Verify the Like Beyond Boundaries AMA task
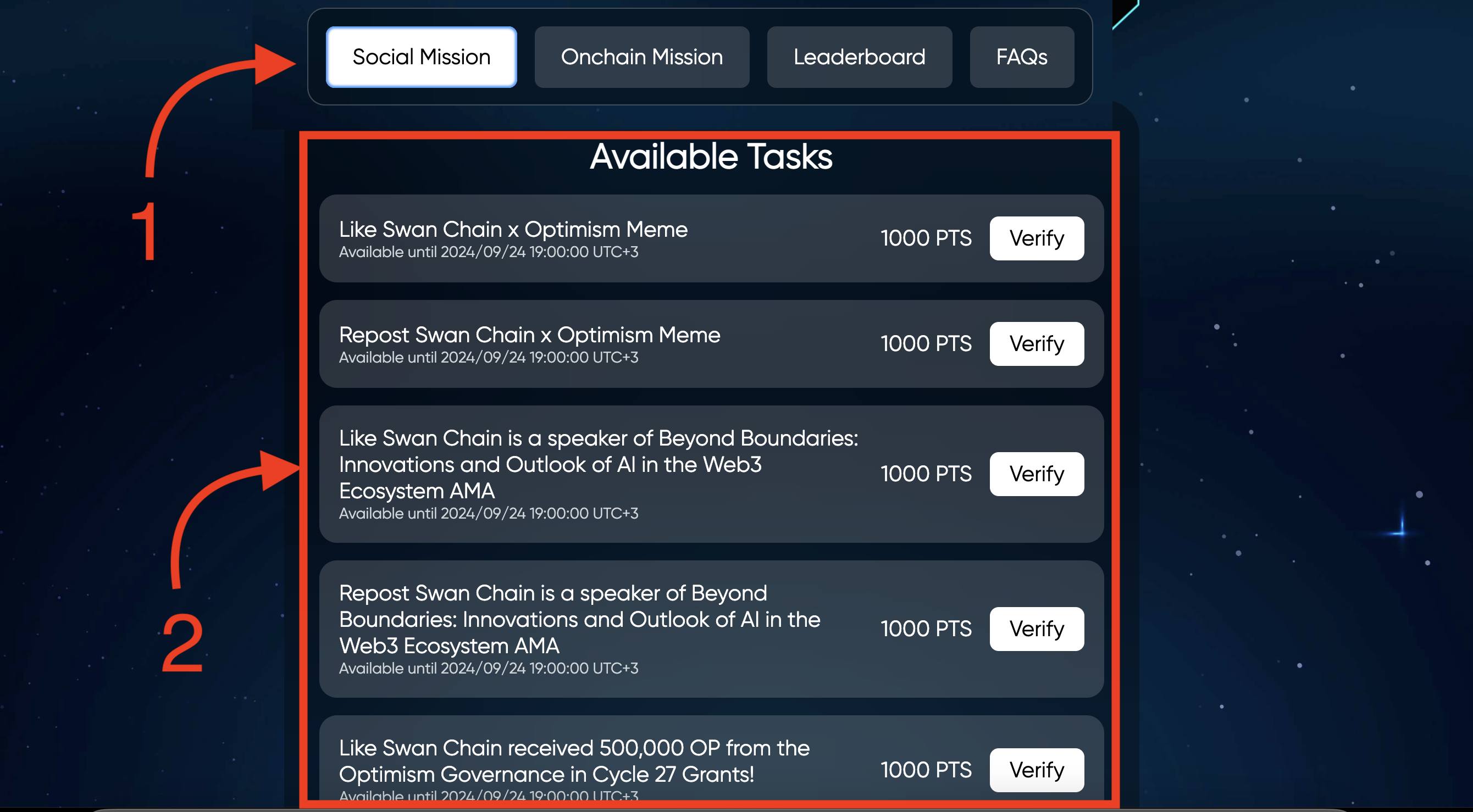This screenshot has width=1473, height=812. click(x=1037, y=474)
